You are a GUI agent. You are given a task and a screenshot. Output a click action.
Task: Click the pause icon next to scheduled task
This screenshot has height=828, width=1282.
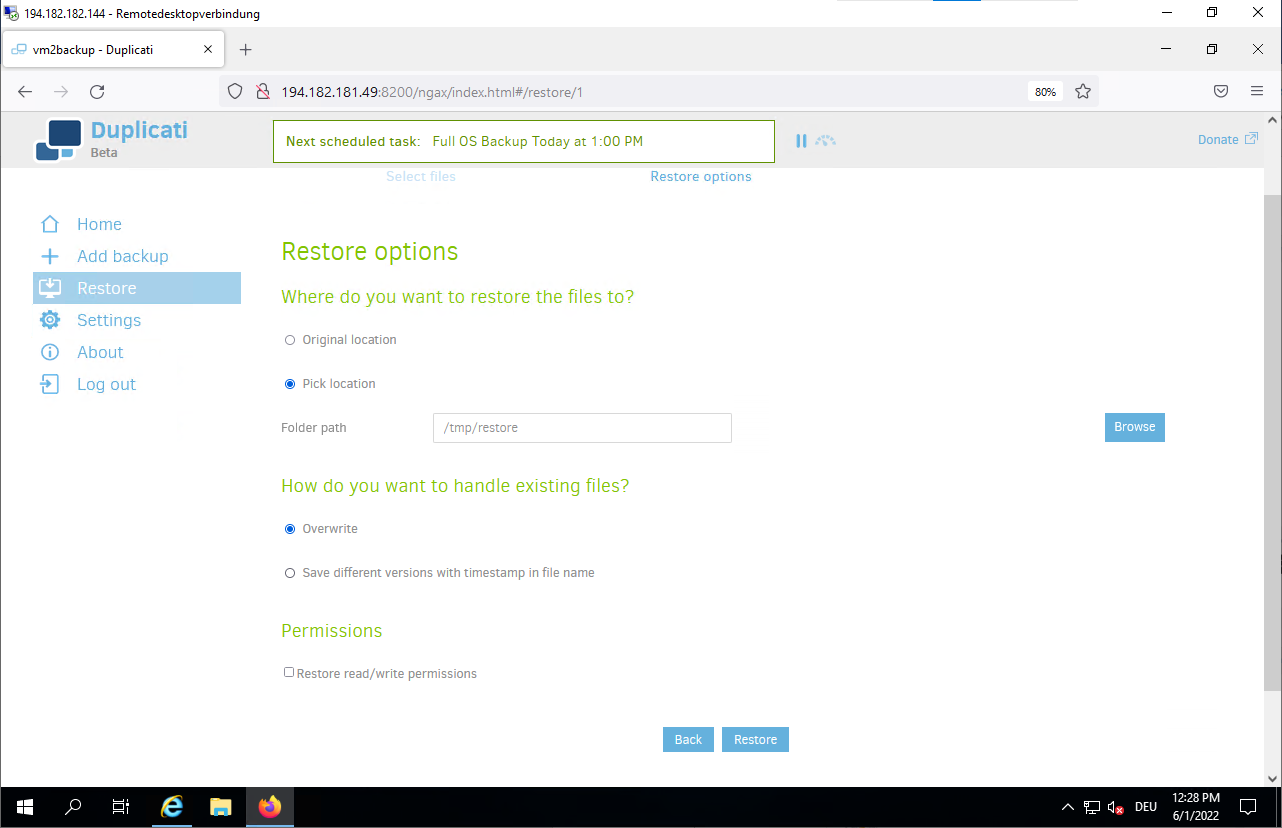(801, 141)
